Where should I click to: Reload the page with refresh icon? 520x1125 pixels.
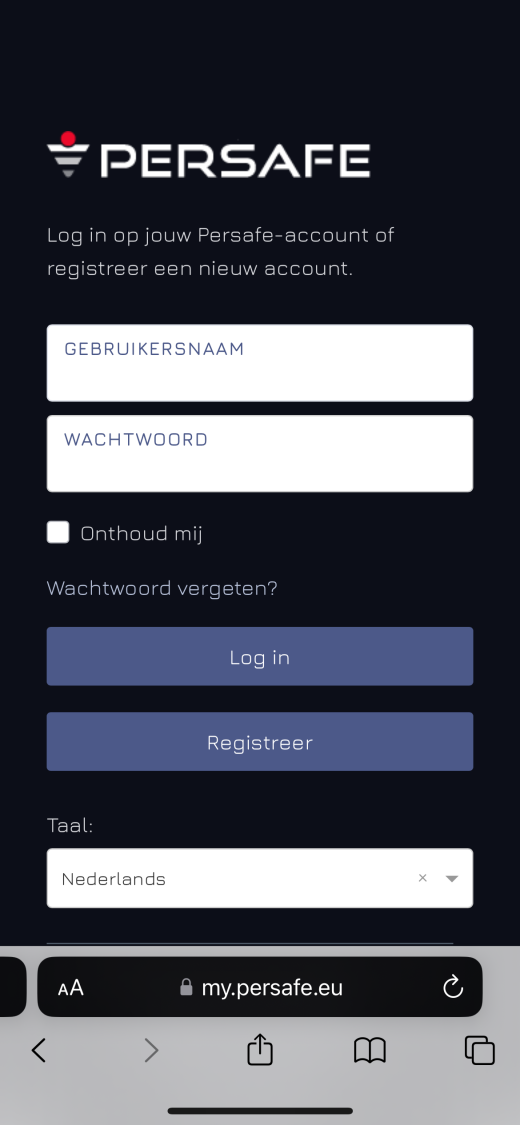pyautogui.click(x=453, y=987)
